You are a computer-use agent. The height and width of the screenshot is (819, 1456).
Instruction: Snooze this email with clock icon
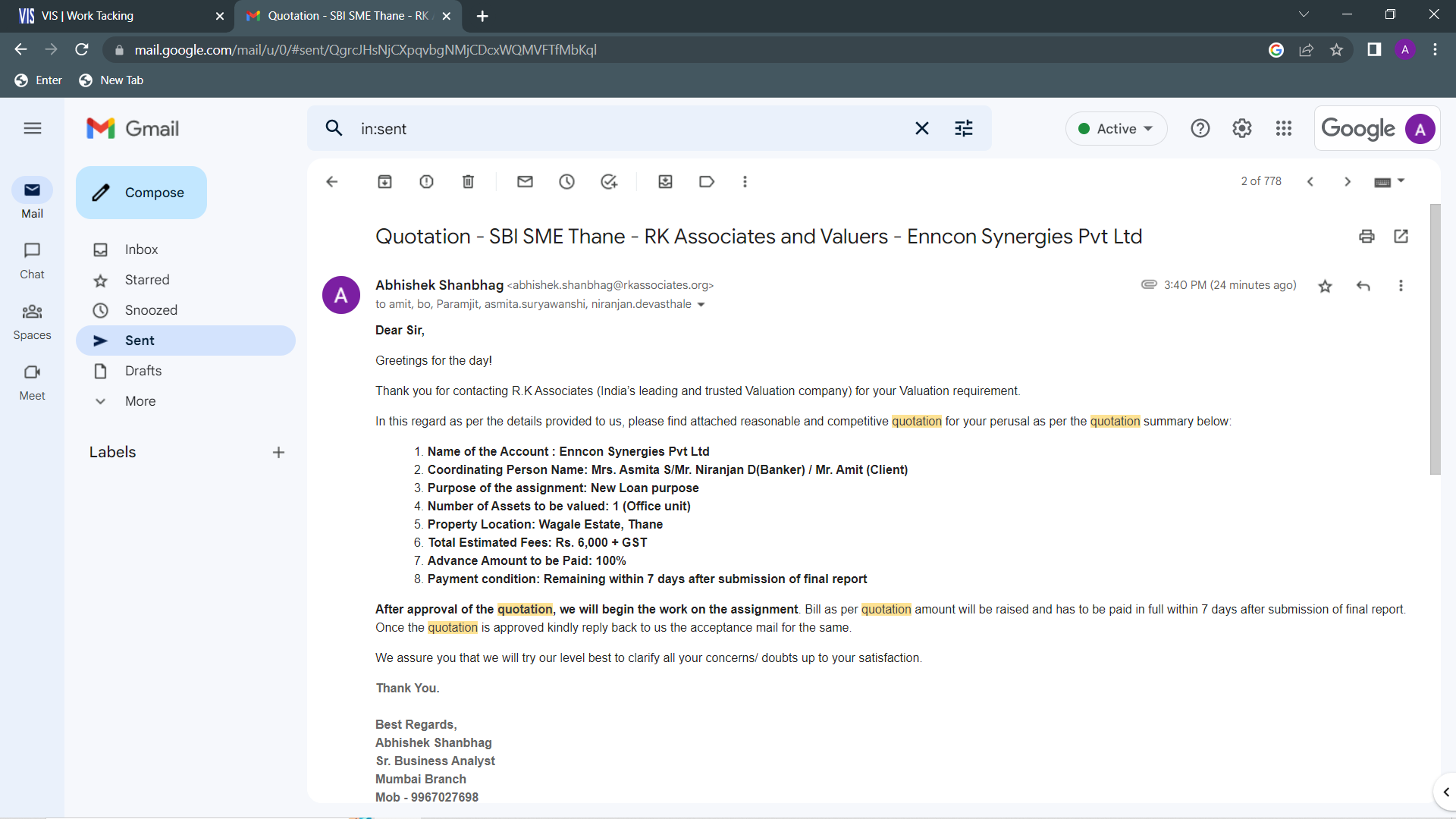click(567, 182)
